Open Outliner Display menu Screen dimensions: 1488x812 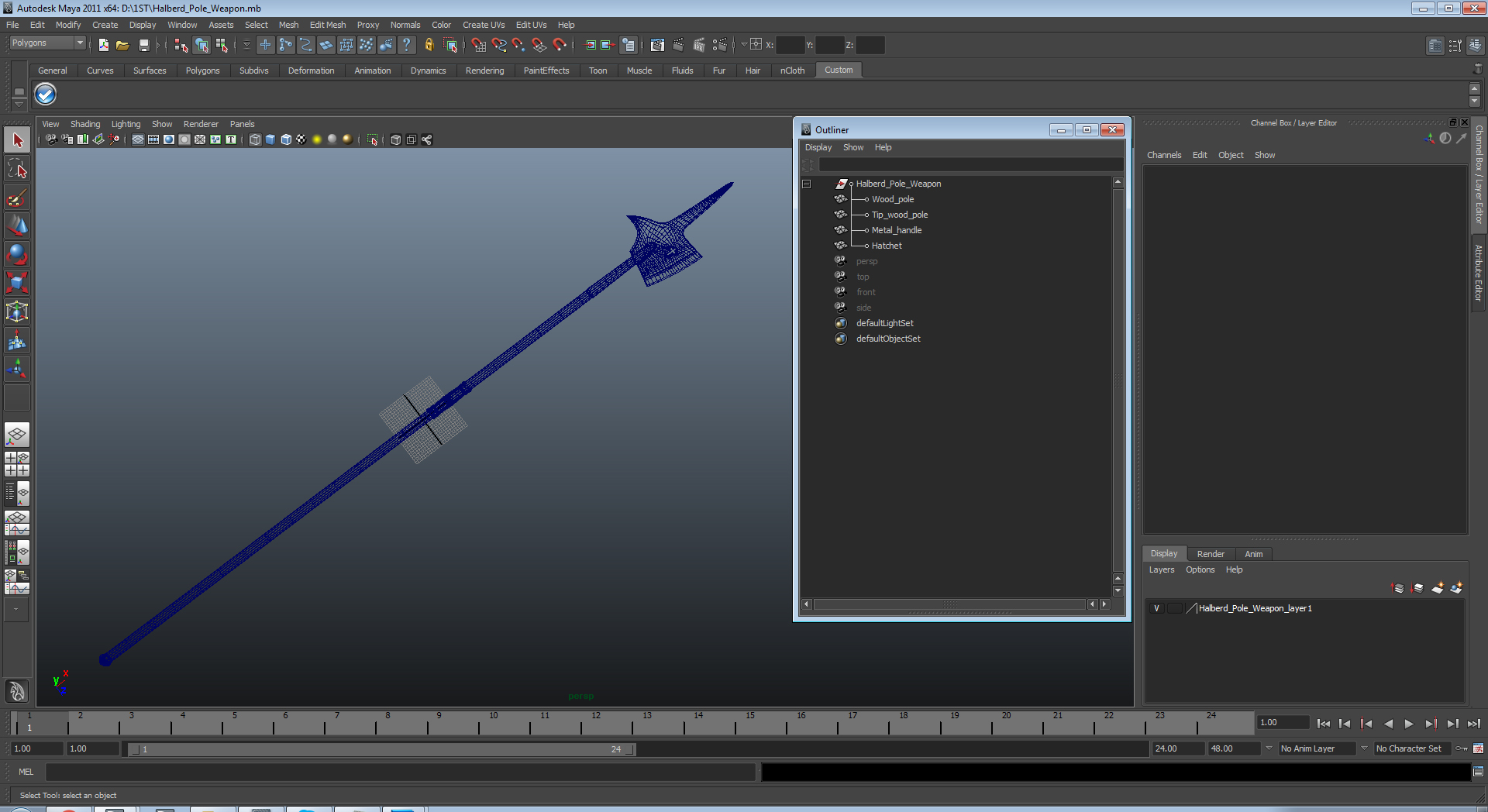coord(818,147)
